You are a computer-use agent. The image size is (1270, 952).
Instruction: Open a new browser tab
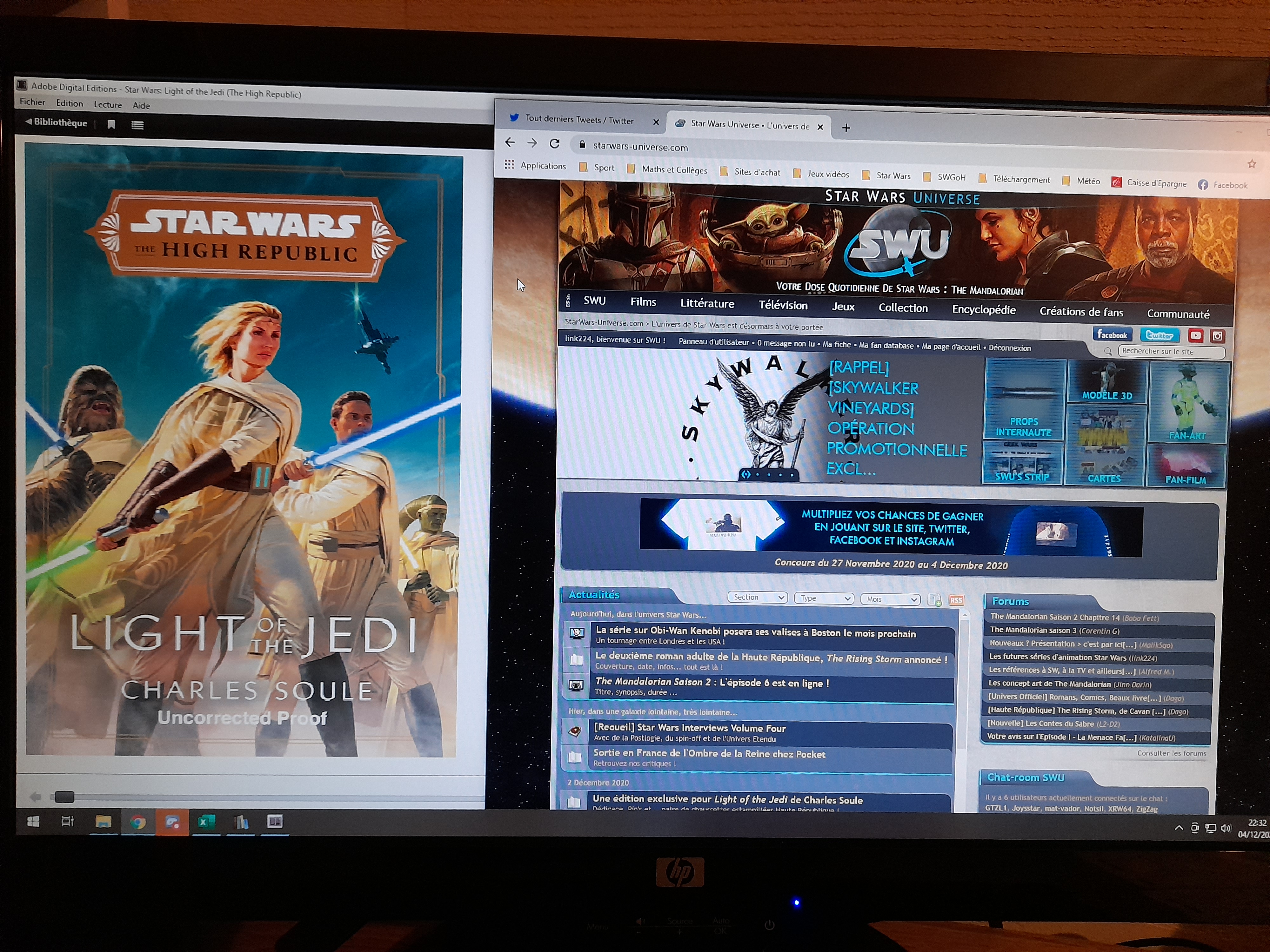(846, 128)
